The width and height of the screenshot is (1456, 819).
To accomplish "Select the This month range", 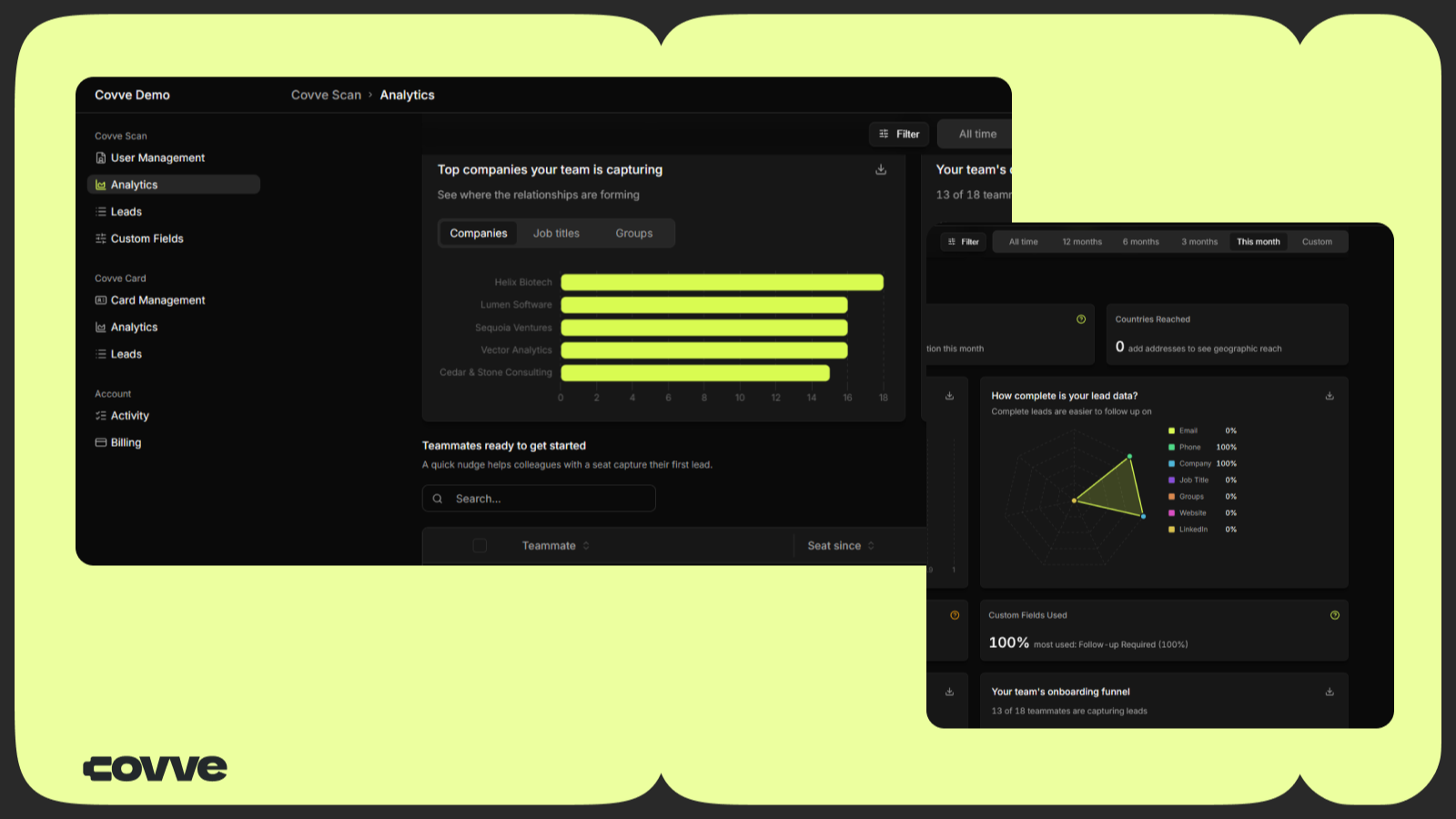I will (x=1259, y=242).
